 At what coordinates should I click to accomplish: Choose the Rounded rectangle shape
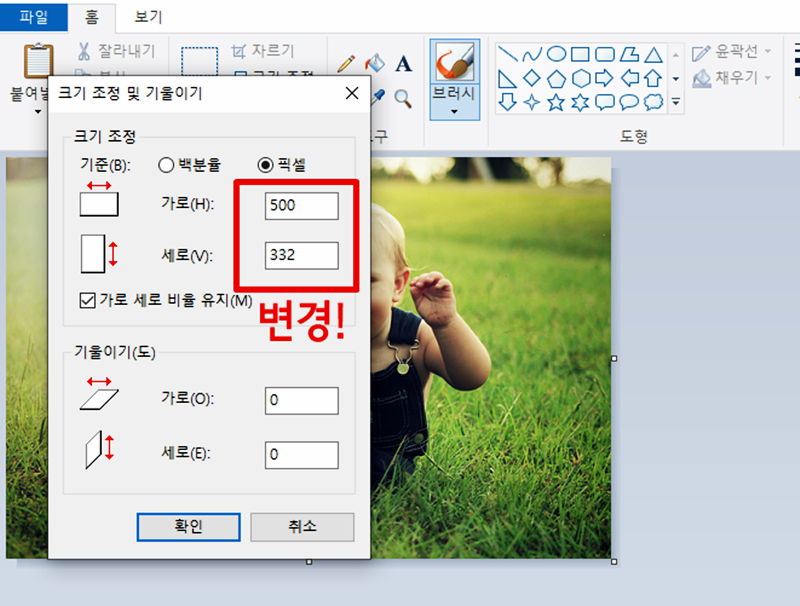[605, 54]
